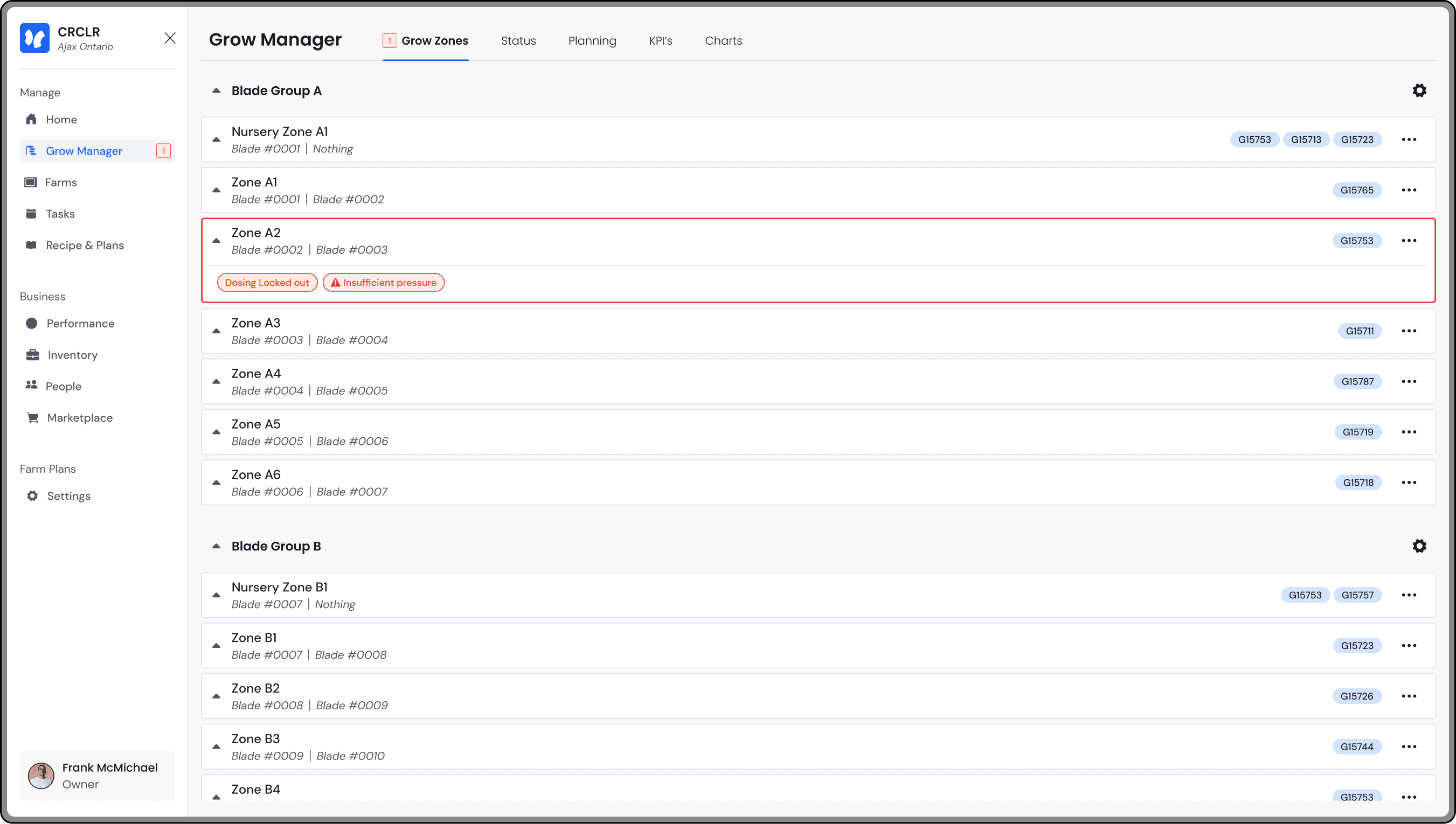The height and width of the screenshot is (824, 1456).
Task: Close the sidebar with X
Action: tap(170, 38)
